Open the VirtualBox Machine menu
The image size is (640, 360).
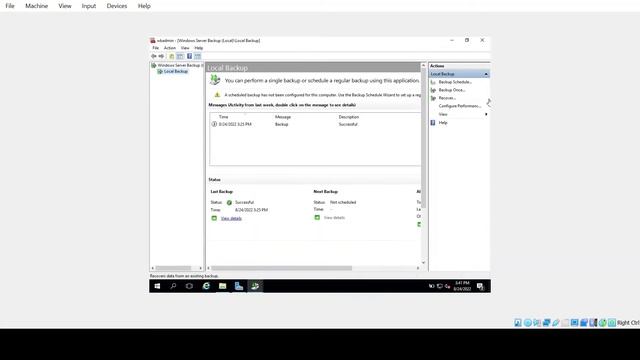pyautogui.click(x=36, y=6)
